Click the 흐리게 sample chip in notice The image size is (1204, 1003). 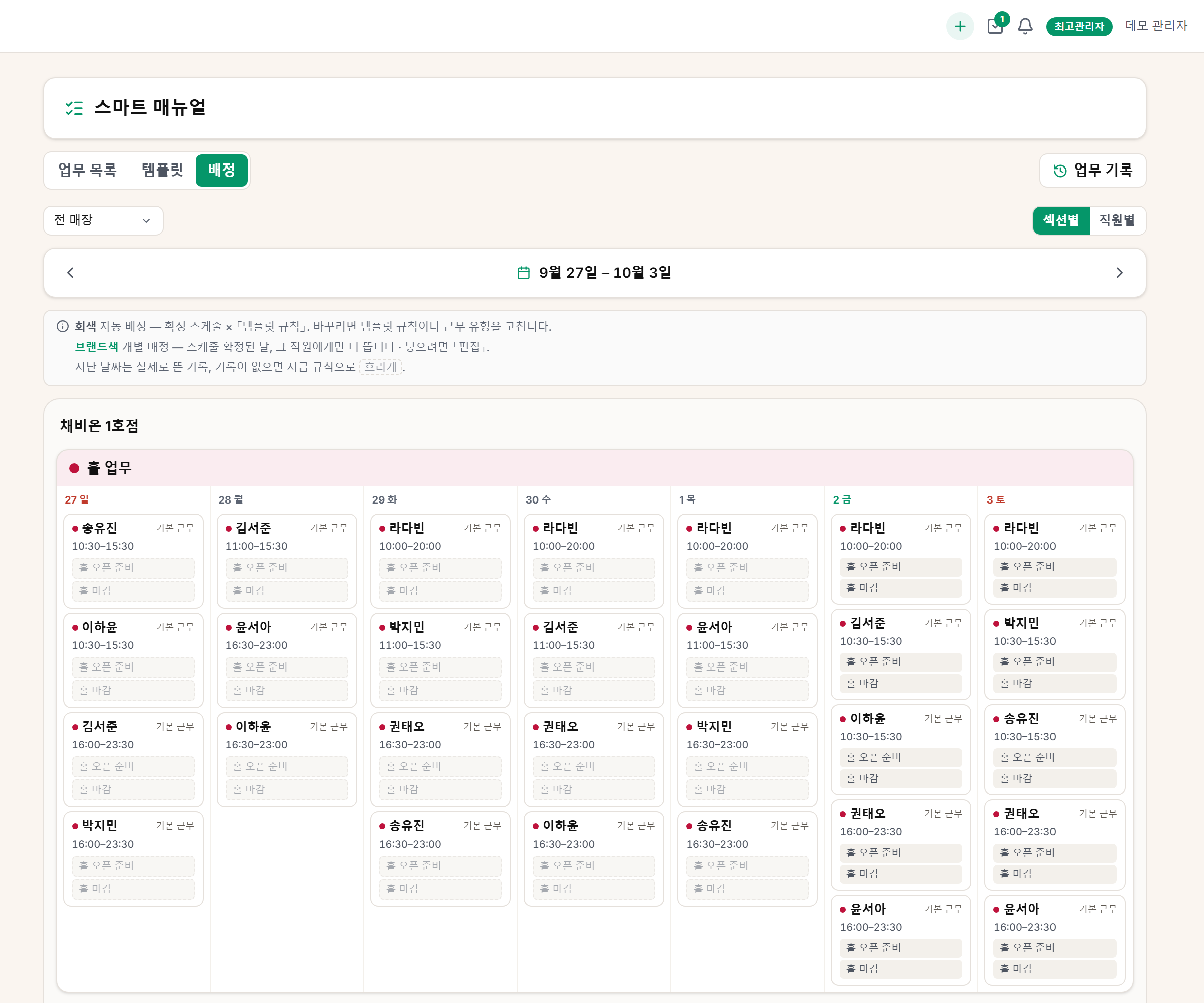(381, 367)
